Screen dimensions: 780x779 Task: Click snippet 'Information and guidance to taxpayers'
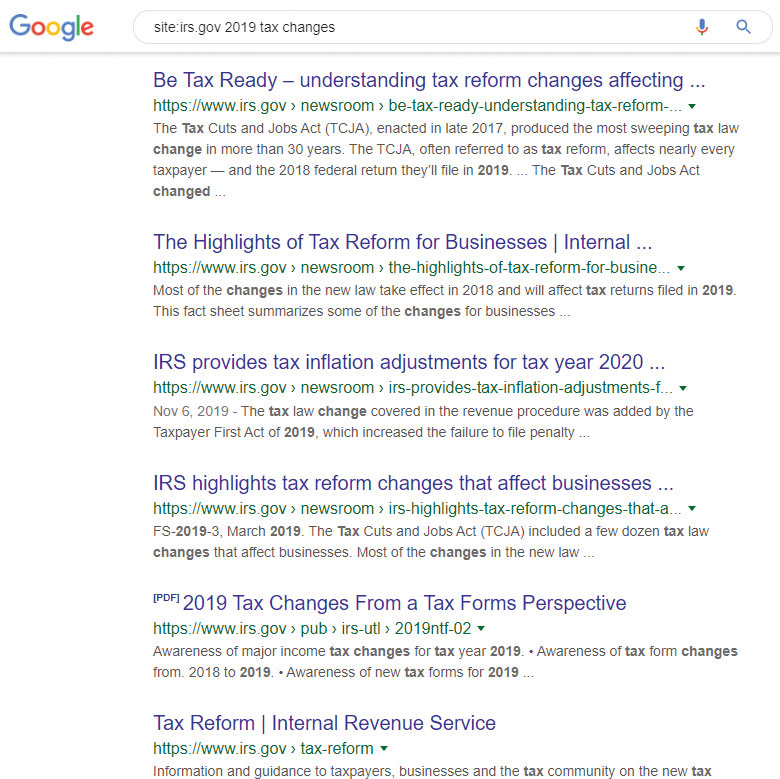tap(432, 771)
